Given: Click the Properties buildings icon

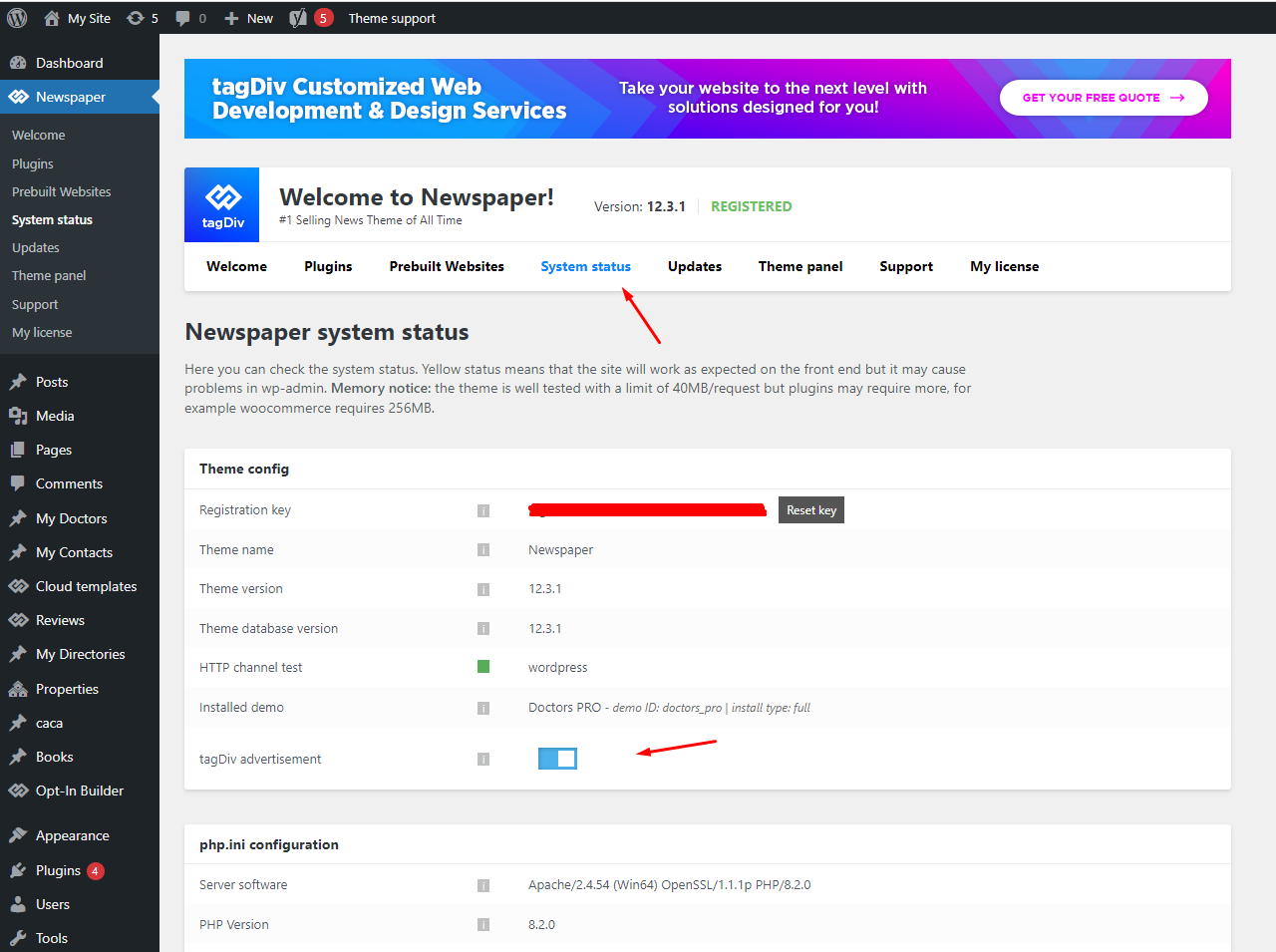Looking at the screenshot, I should click(18, 689).
